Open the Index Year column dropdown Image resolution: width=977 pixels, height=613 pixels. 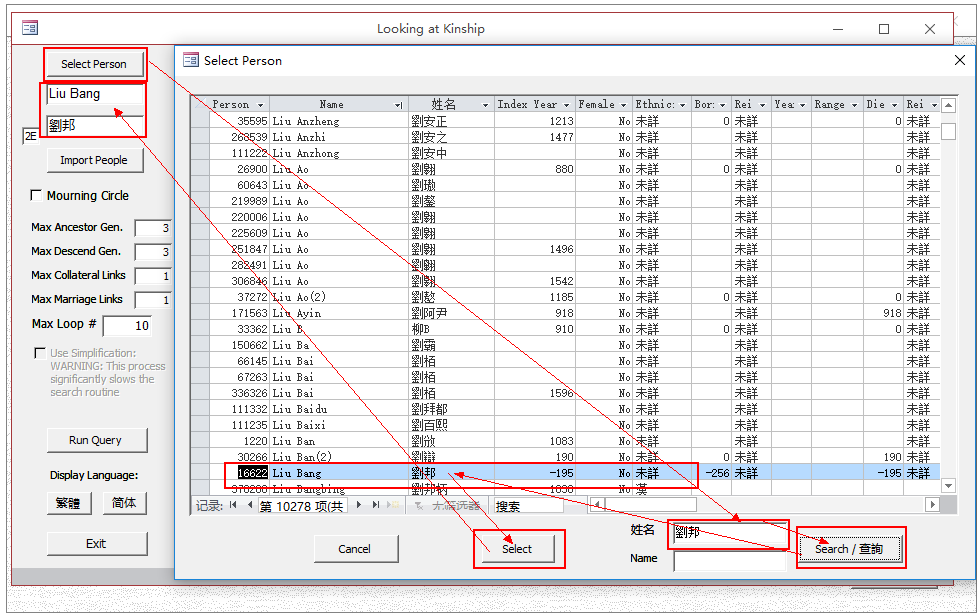pos(568,104)
